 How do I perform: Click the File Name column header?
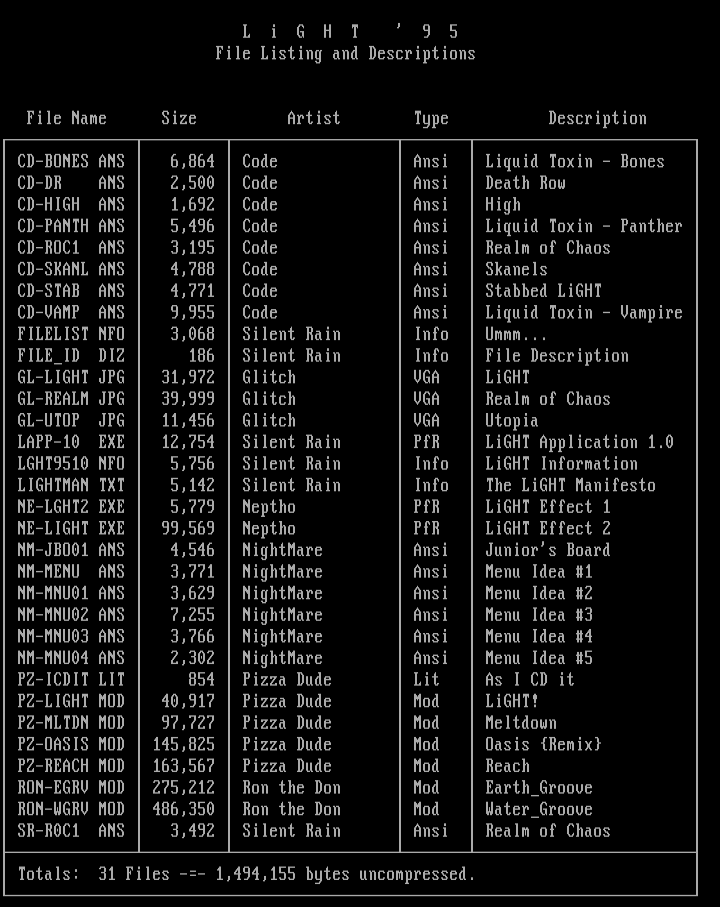[x=66, y=118]
